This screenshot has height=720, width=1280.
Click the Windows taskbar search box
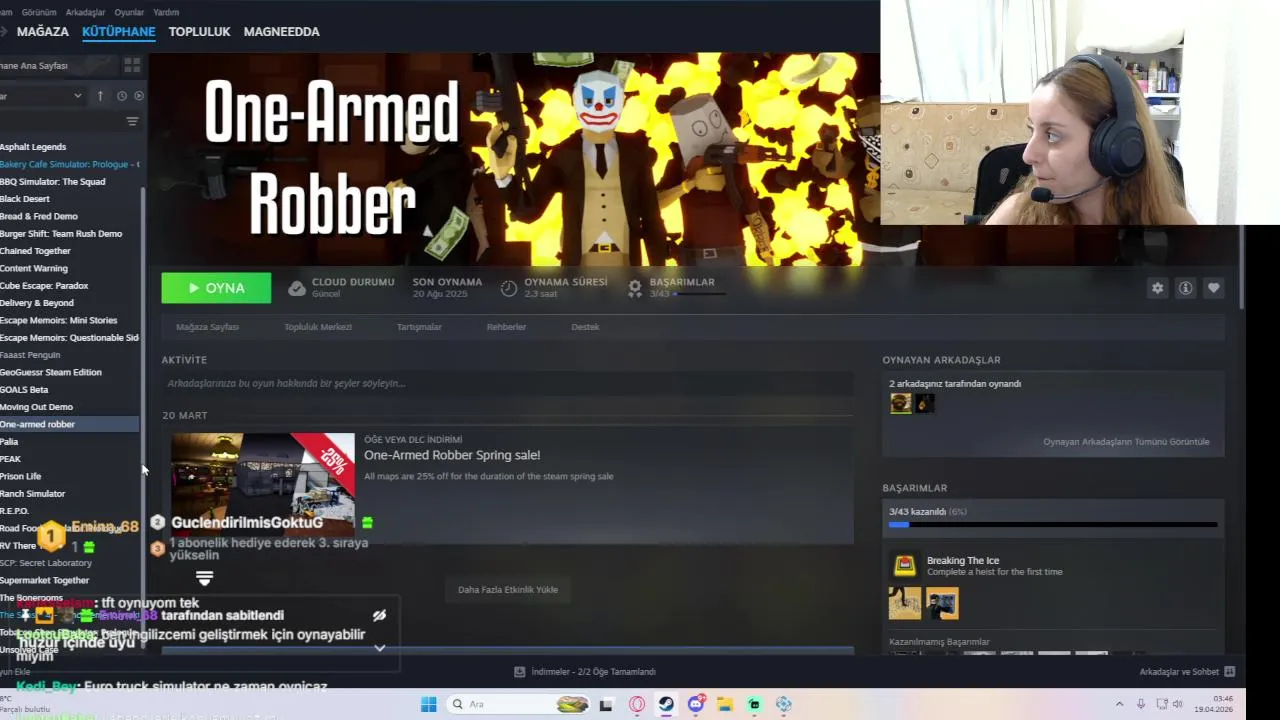pyautogui.click(x=517, y=704)
